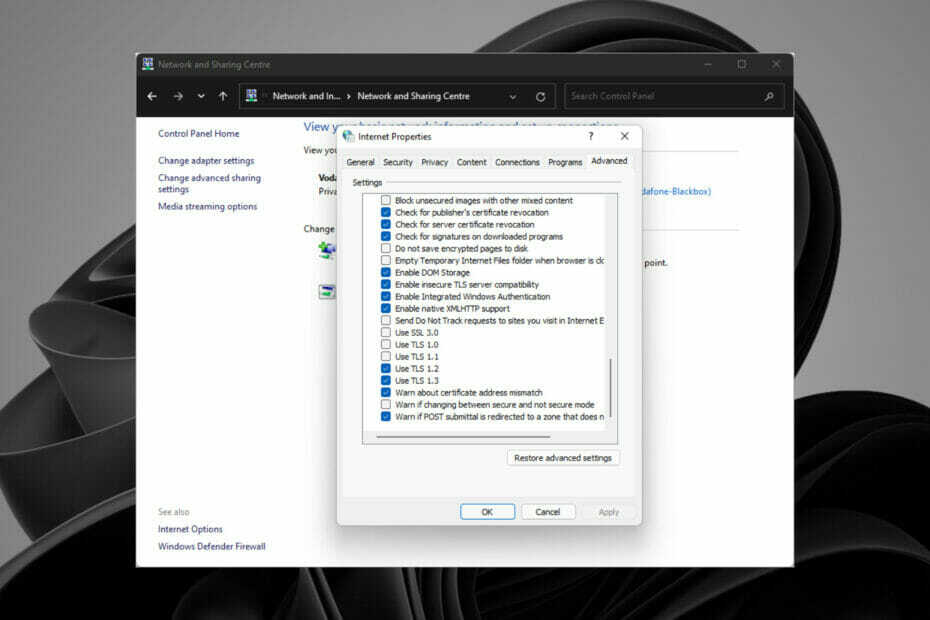Click the horizontal scrollbar under settings list
This screenshot has height=620, width=930.
(x=463, y=437)
